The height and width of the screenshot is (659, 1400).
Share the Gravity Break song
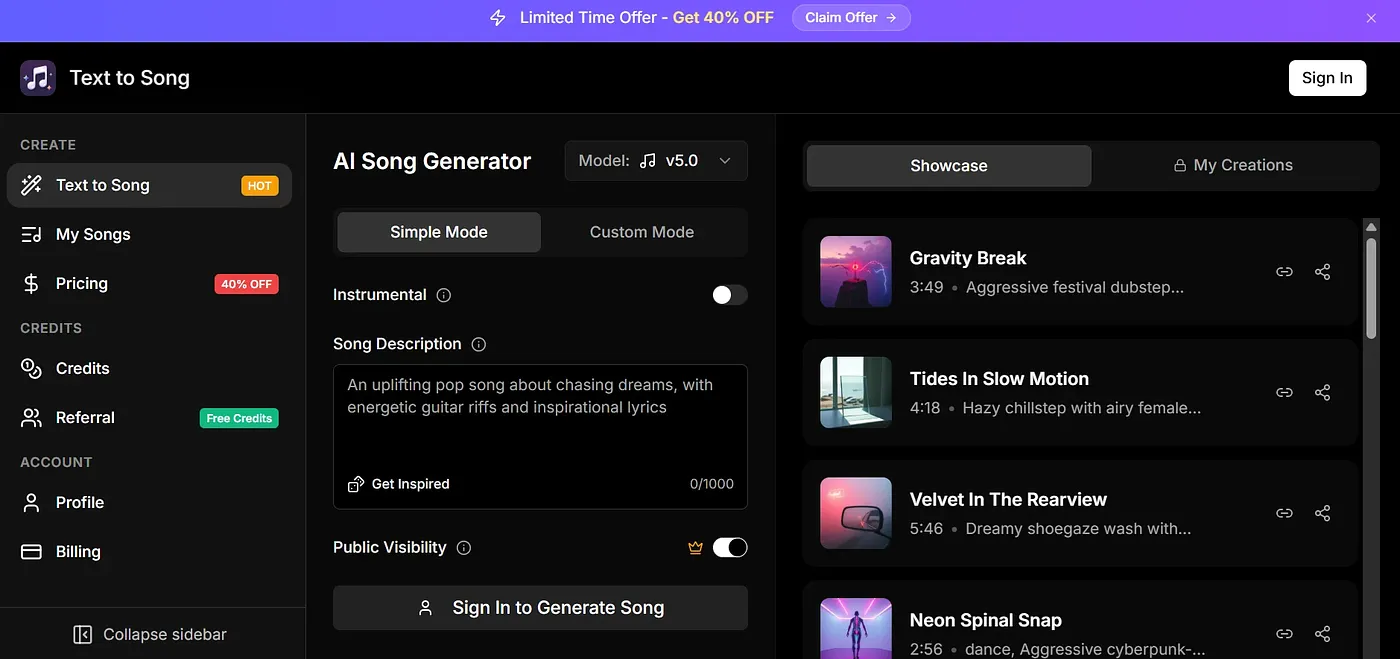tap(1322, 272)
